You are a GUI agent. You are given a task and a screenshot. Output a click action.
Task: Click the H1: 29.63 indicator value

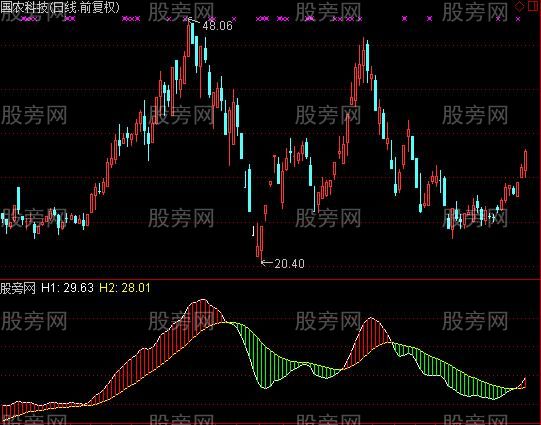tap(67, 288)
